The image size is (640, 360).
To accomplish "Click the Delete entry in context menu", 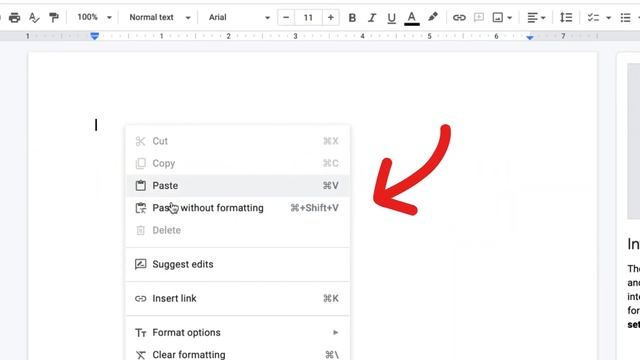I will click(x=238, y=230).
